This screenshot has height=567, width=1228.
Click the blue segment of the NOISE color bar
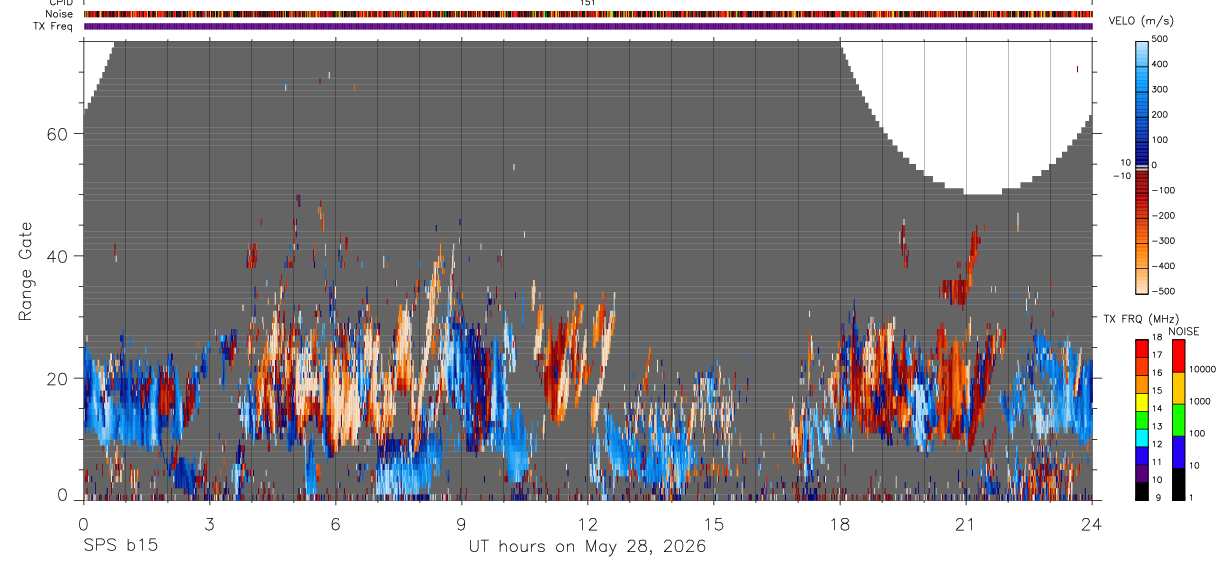[x=1179, y=452]
